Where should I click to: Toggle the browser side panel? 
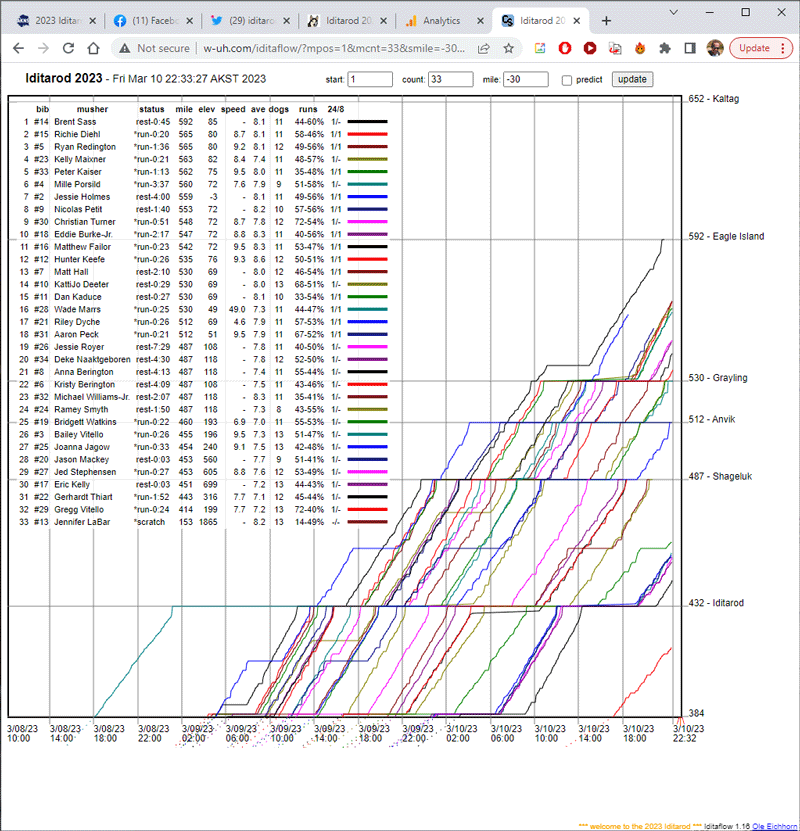tap(690, 48)
